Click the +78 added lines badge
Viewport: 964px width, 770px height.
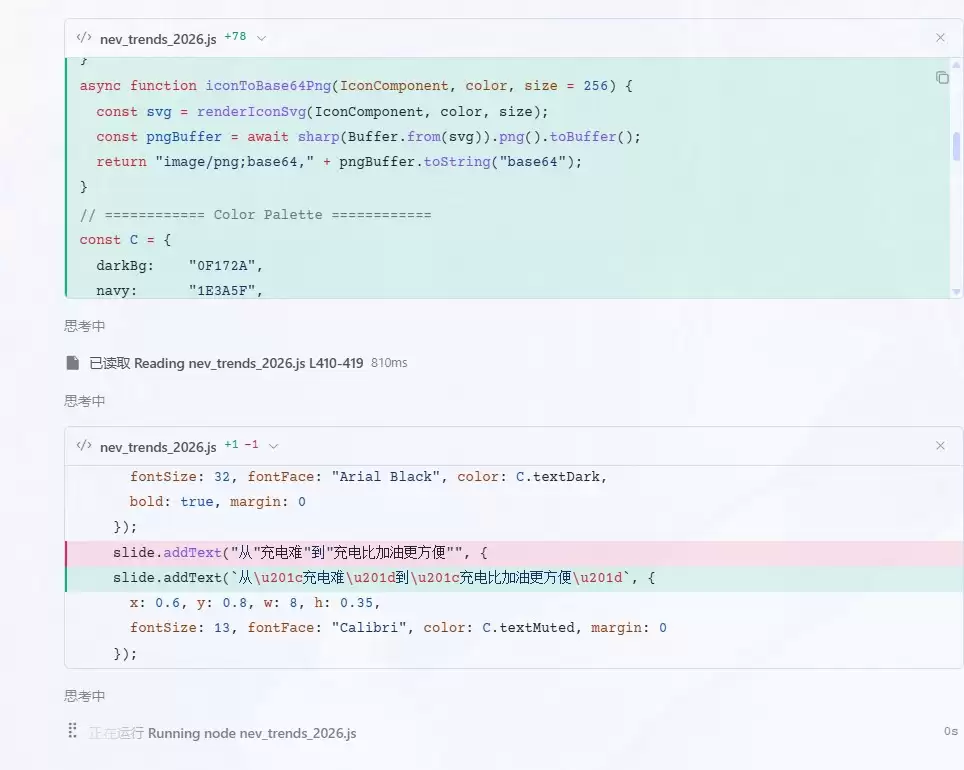(235, 36)
